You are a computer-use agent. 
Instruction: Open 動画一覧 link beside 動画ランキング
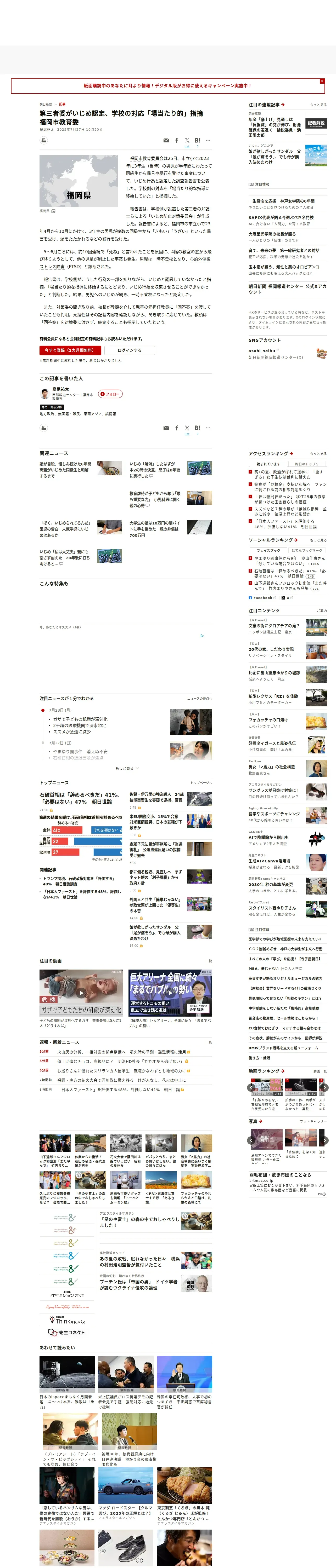pos(320,1071)
